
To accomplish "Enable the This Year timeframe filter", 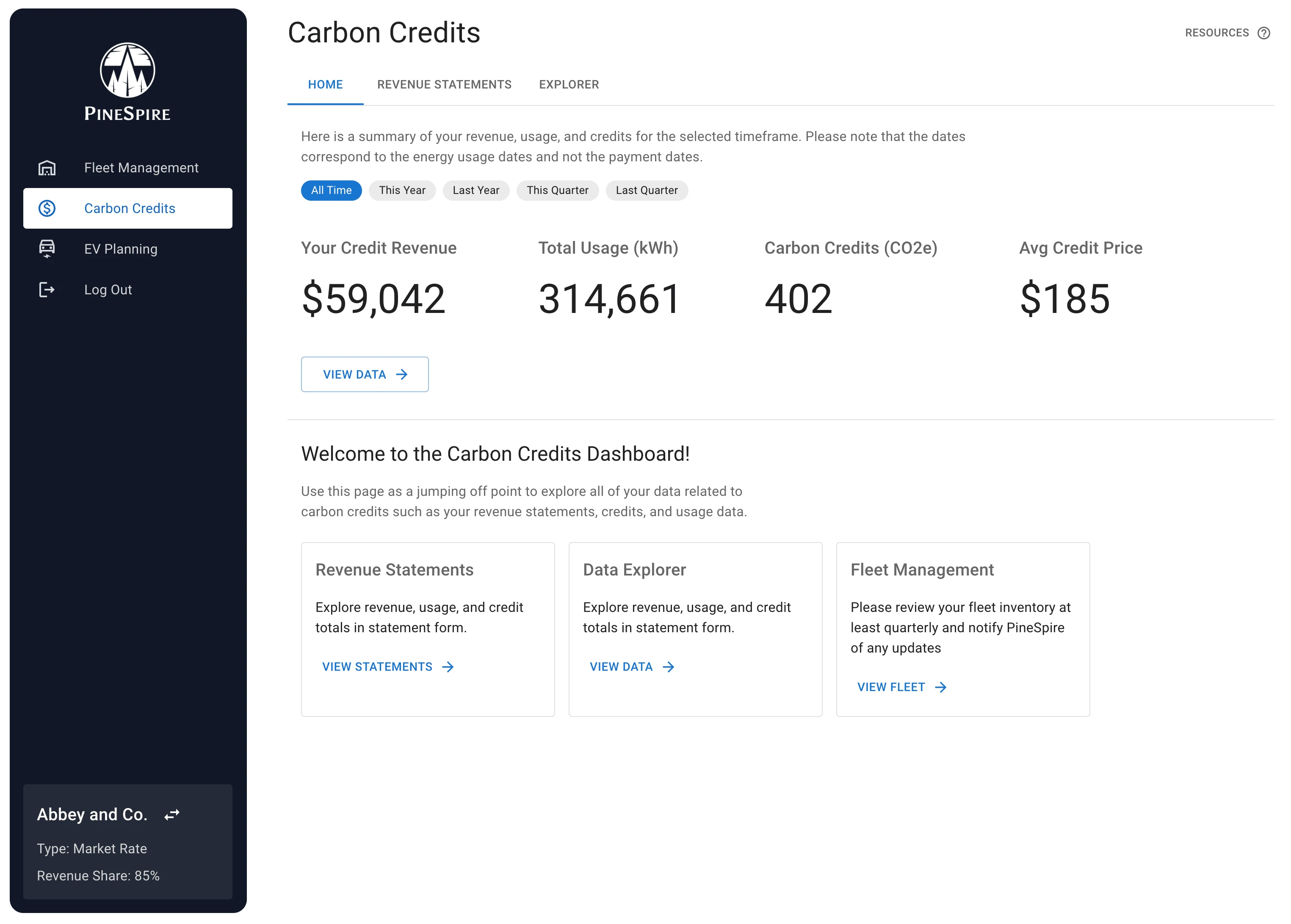I will click(402, 190).
